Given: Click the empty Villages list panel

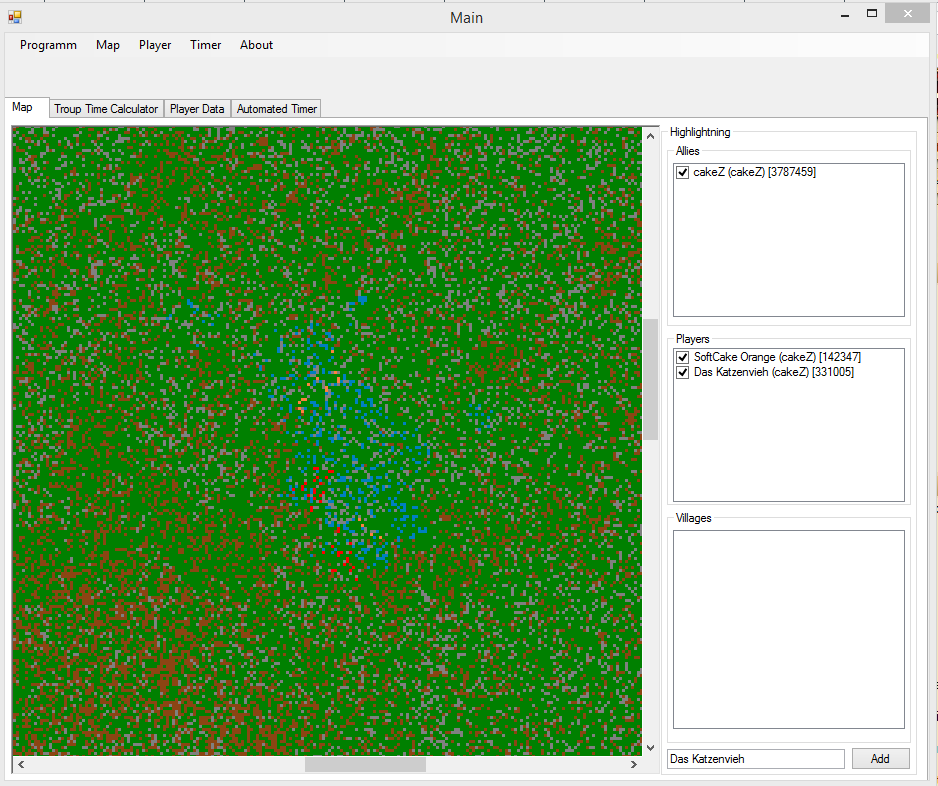Looking at the screenshot, I should [788, 628].
